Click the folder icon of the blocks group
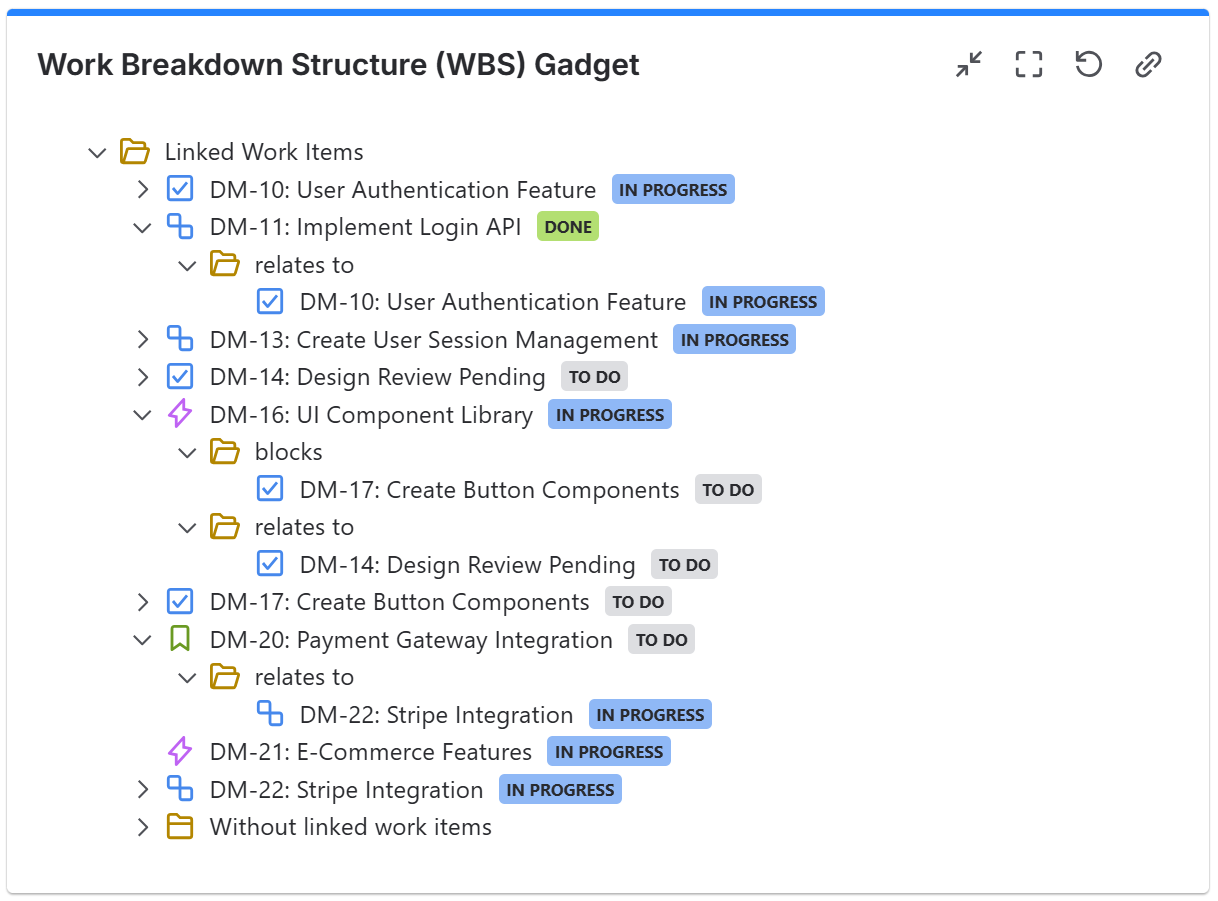This screenshot has height=901, width=1218. tap(225, 451)
